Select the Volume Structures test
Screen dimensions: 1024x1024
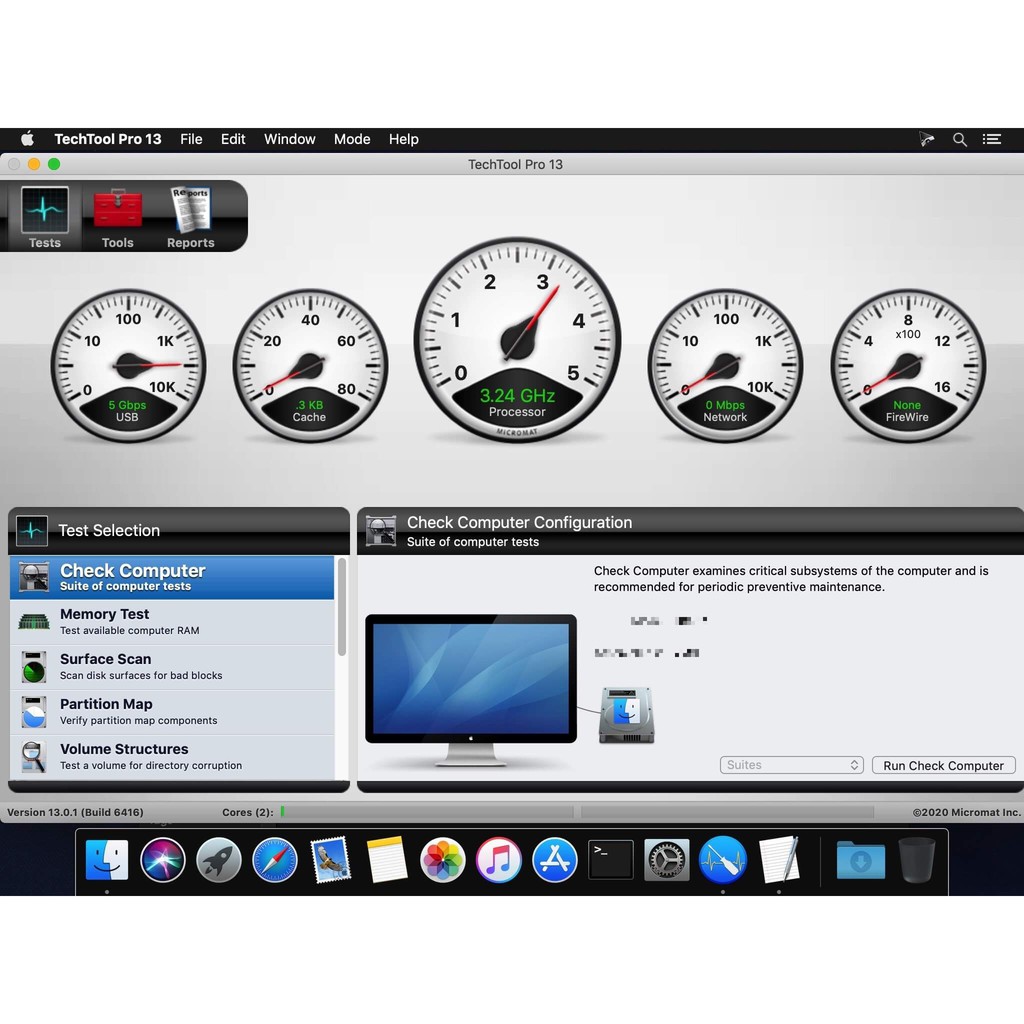(172, 757)
